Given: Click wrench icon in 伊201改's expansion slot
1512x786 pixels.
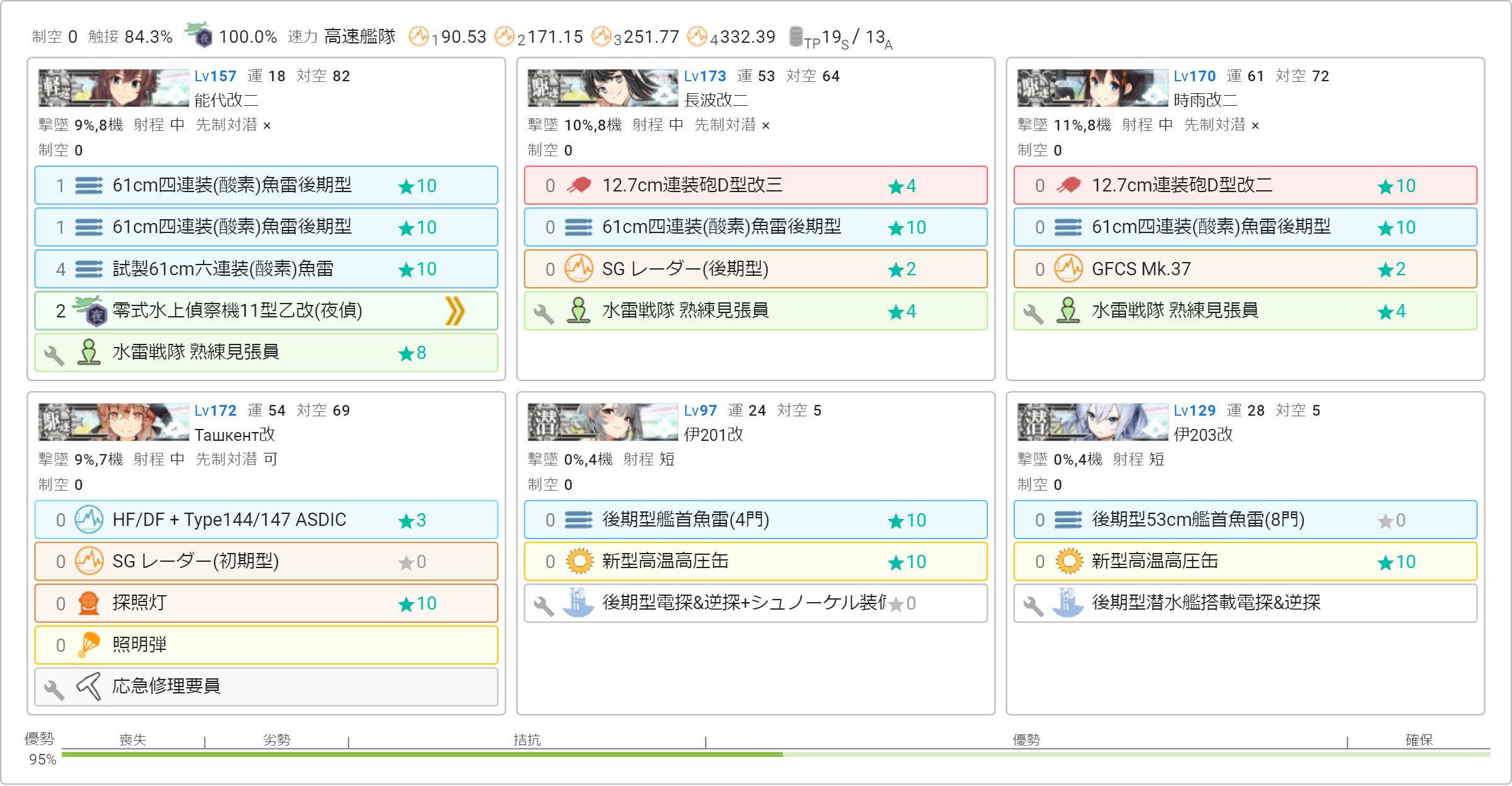Looking at the screenshot, I should click(x=544, y=605).
